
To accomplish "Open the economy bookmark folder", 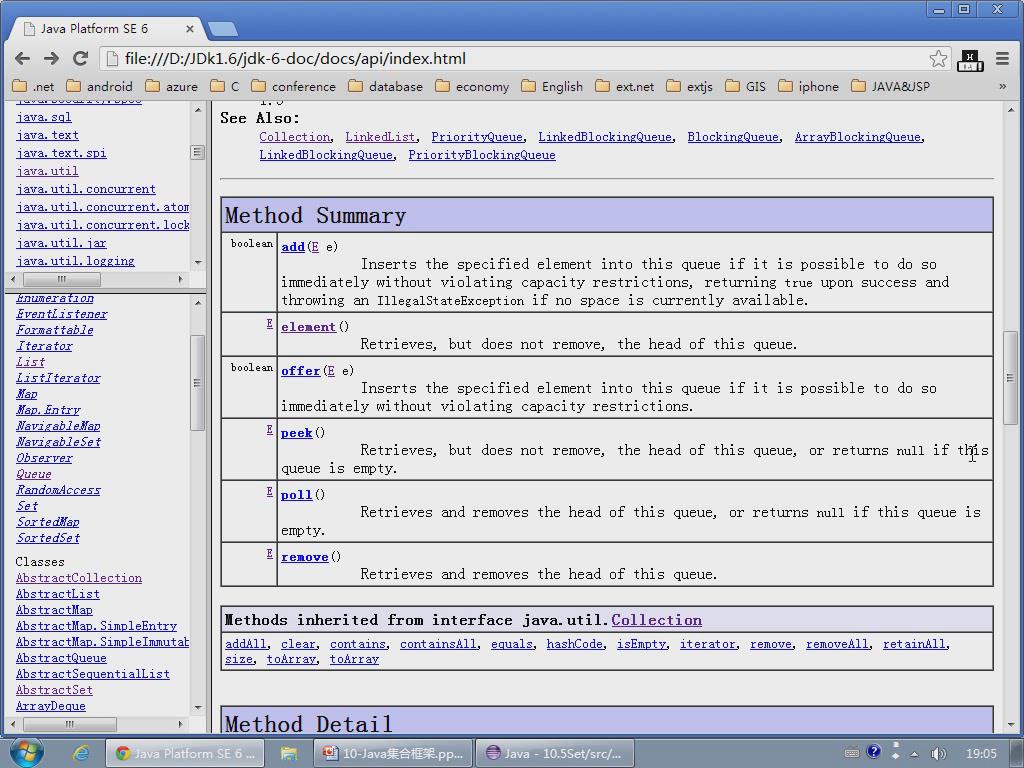I will point(472,86).
